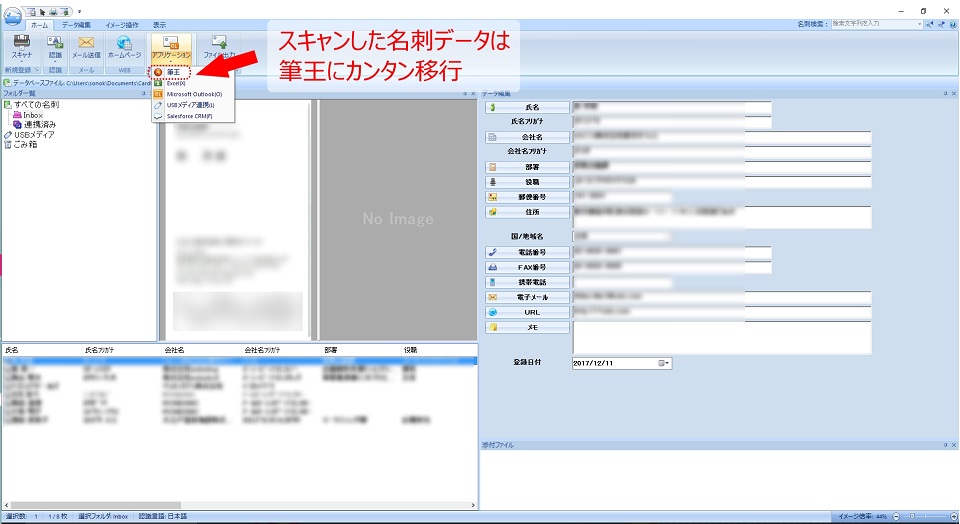Screen dimensions: 960x524
Task: Click the empty メモ text area
Action: click(x=722, y=337)
